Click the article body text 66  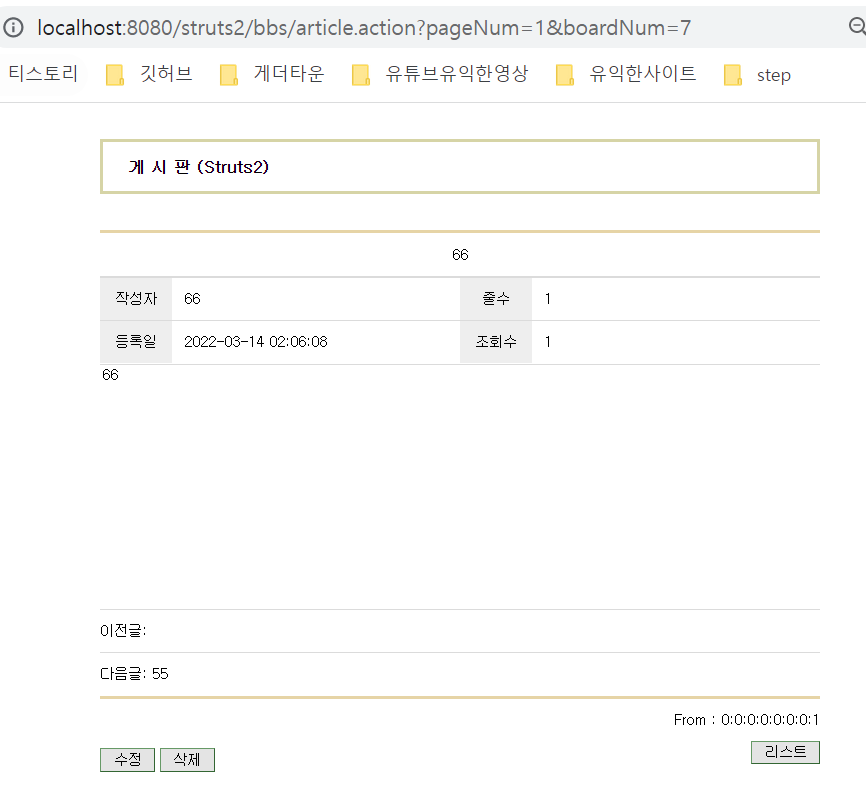pos(110,375)
